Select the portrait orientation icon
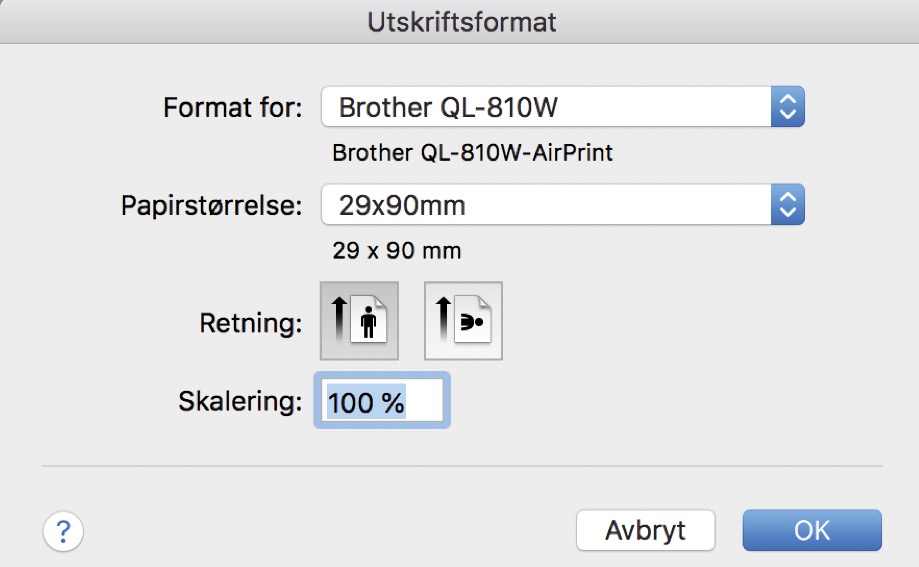Viewport: 919px width, 567px height. point(359,320)
